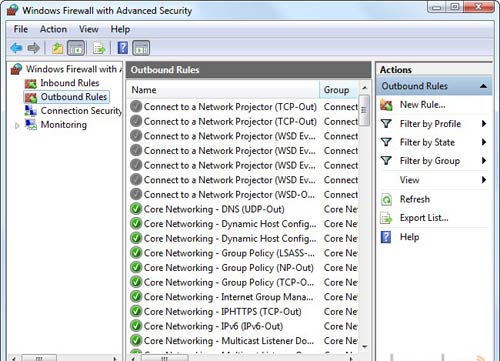Click the Refresh icon in Actions pane
Viewport: 500px width, 361px height.
386,199
